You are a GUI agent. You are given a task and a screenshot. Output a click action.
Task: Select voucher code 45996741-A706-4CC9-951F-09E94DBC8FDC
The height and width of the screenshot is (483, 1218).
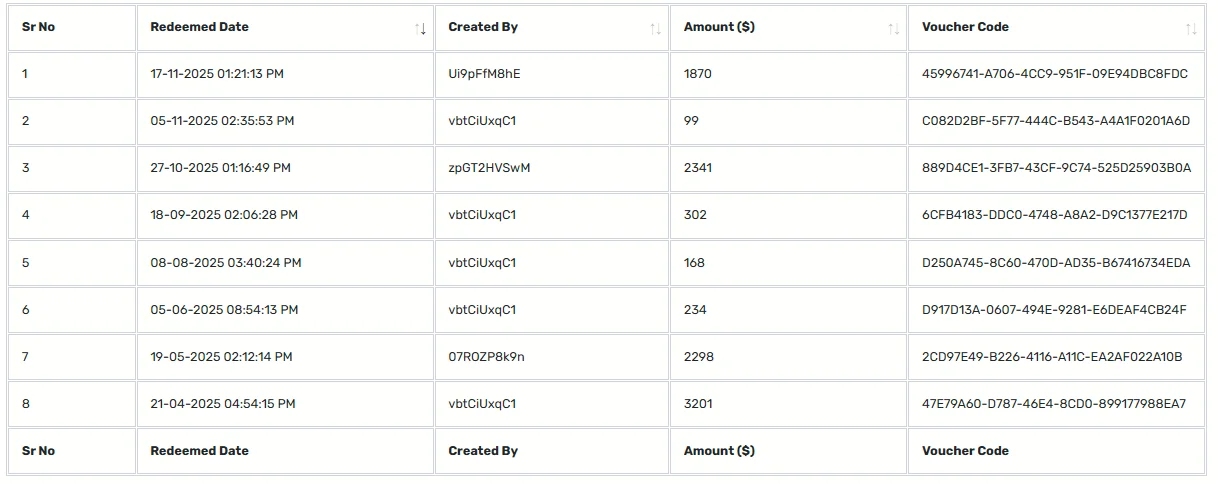1055,74
